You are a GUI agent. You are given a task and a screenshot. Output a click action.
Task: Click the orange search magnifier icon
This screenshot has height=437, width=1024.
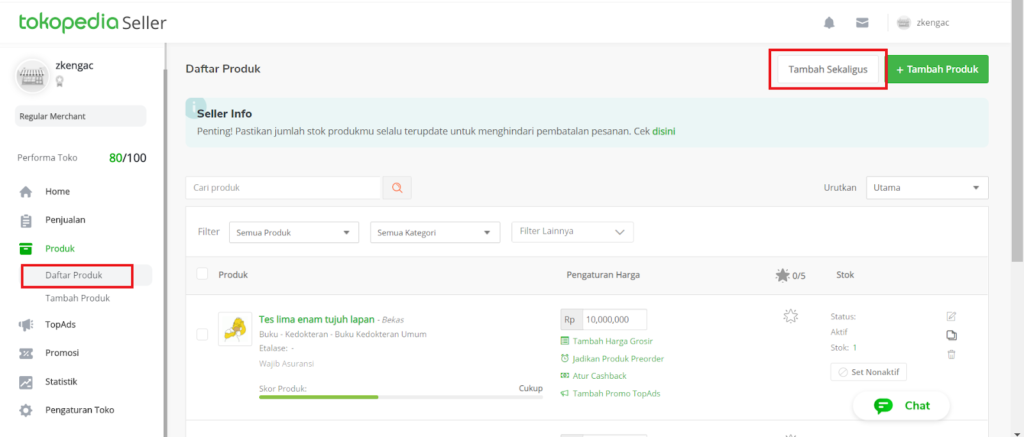pyautogui.click(x=397, y=187)
